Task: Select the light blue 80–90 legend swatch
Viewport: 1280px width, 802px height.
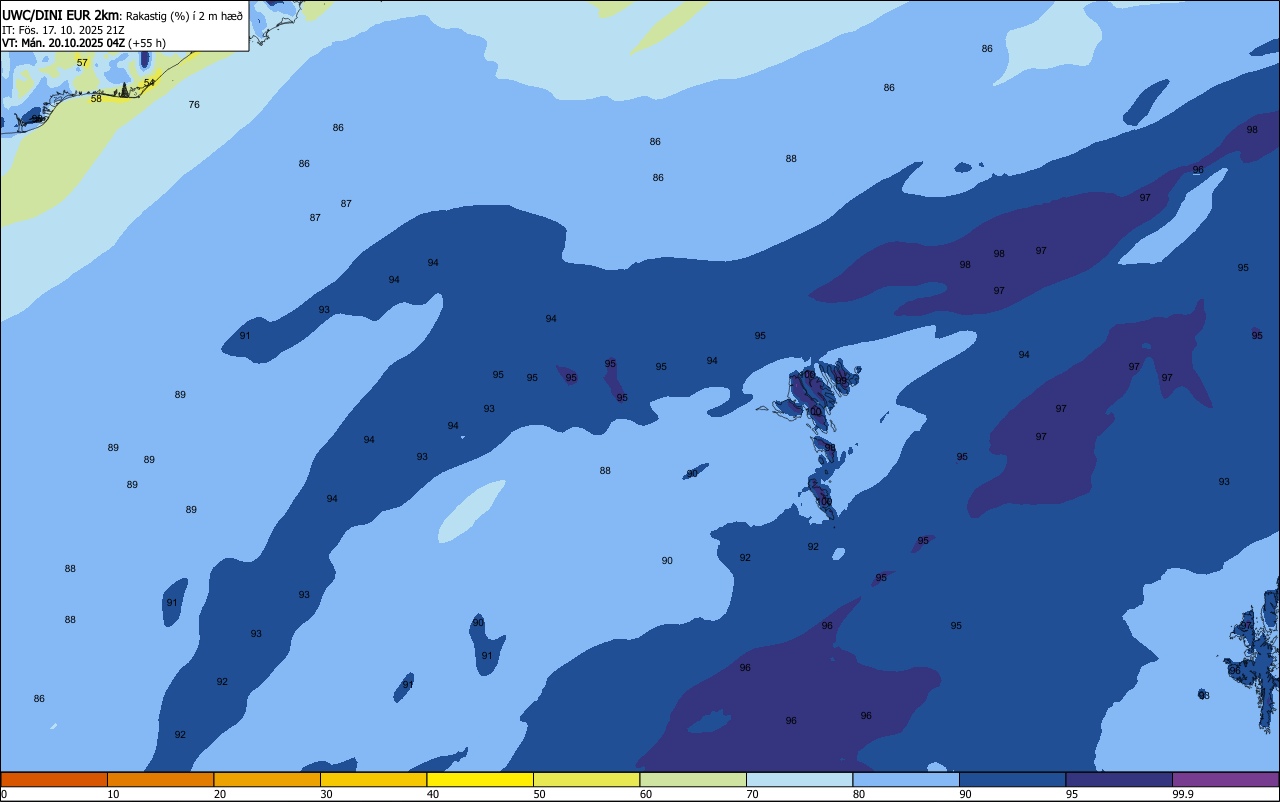Action: tap(906, 779)
